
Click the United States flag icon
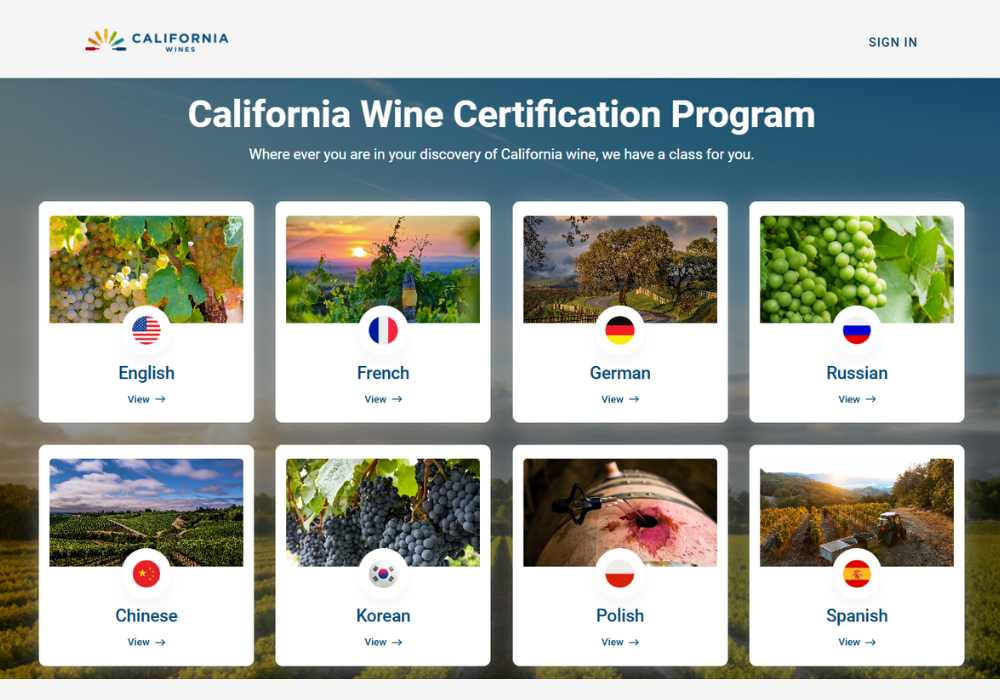pyautogui.click(x=146, y=330)
